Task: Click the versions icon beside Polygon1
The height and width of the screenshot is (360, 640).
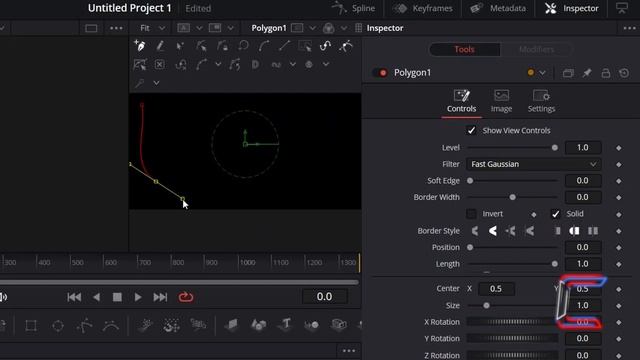Action: point(568,73)
